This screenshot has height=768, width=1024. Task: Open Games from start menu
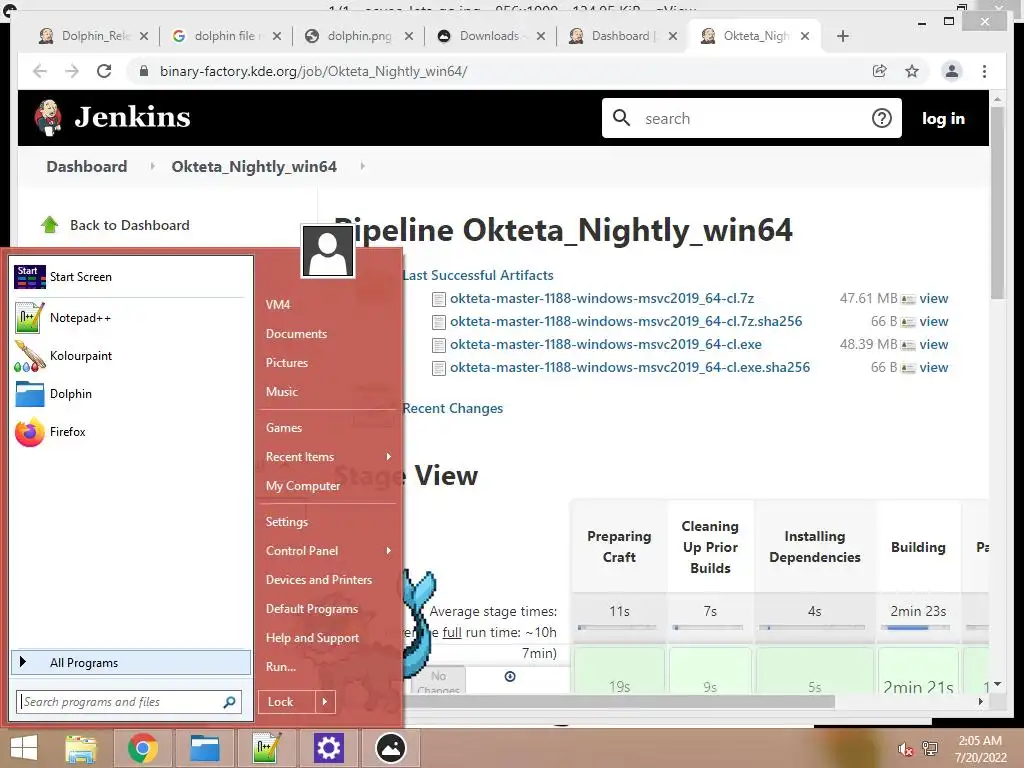pyautogui.click(x=283, y=428)
